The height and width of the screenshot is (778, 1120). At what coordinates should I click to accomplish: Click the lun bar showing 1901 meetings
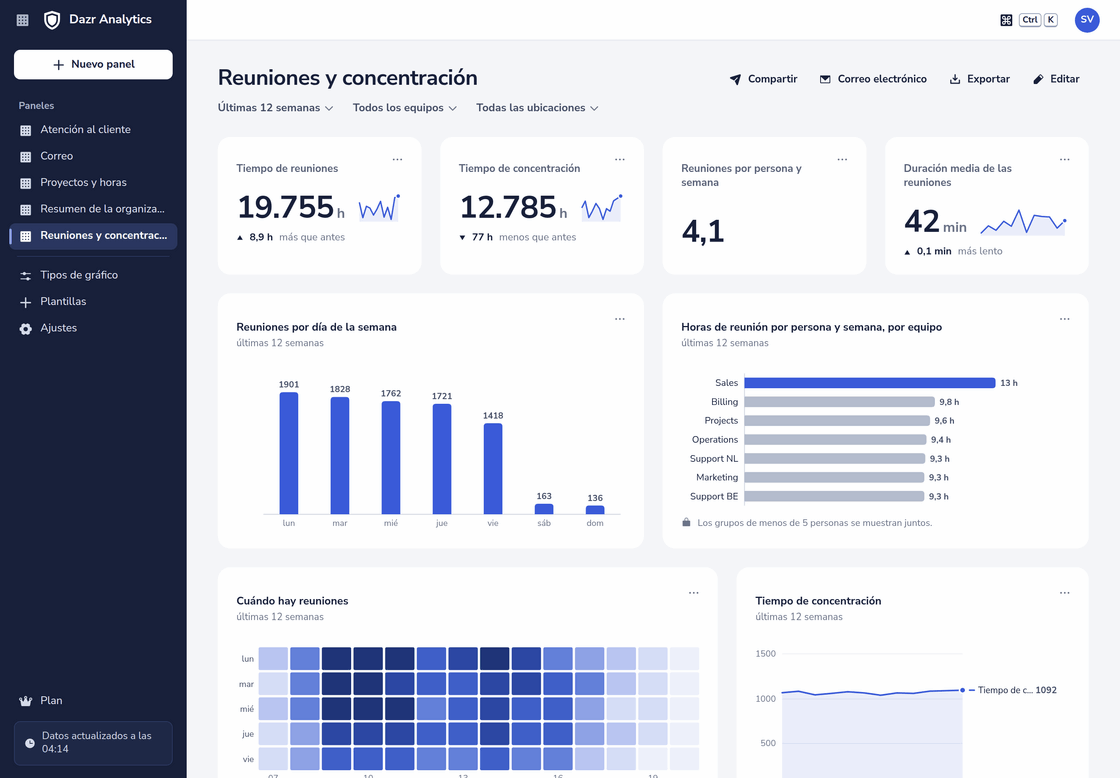[x=289, y=453]
